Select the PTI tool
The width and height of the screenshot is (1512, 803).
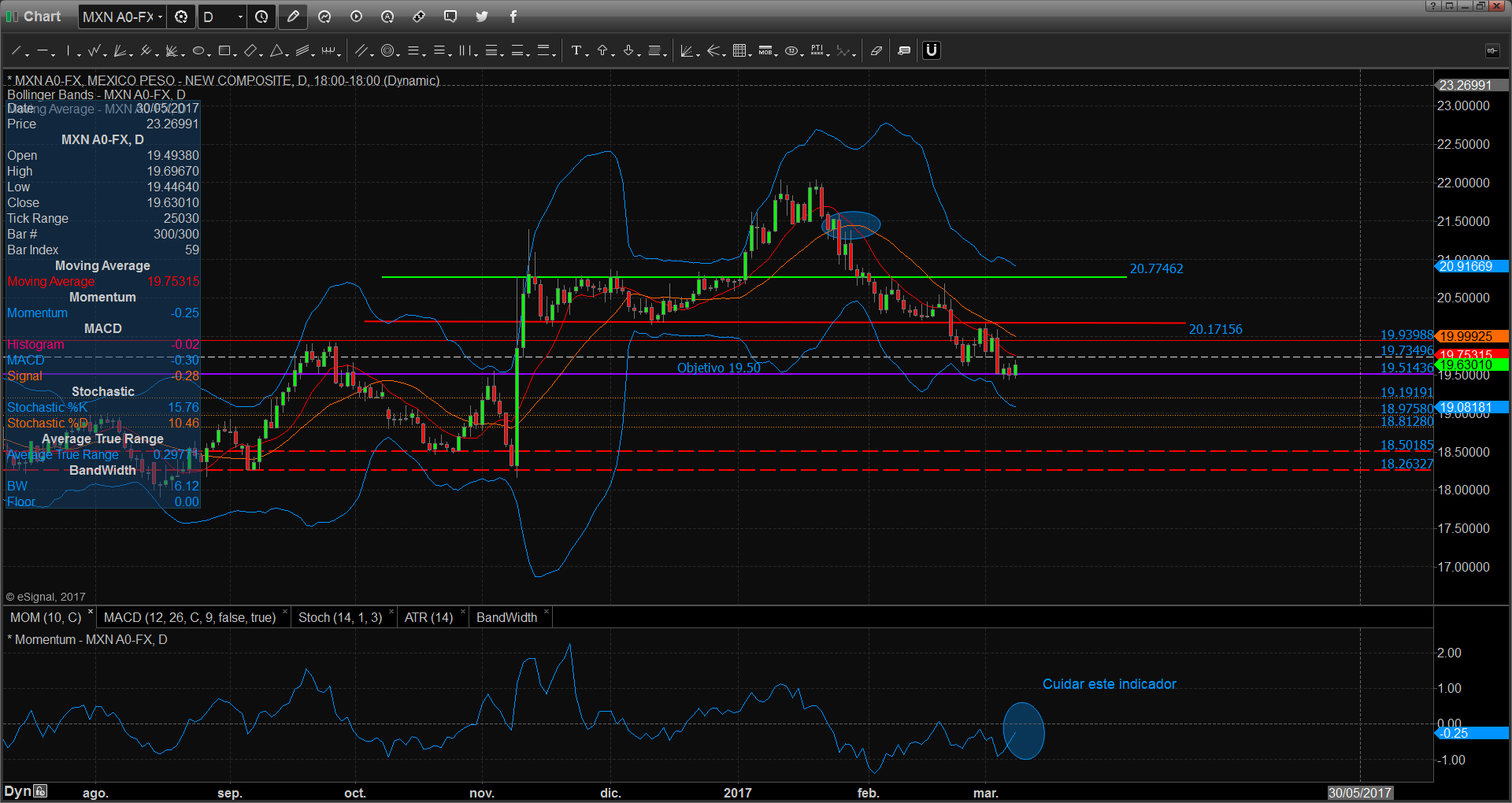click(x=817, y=51)
